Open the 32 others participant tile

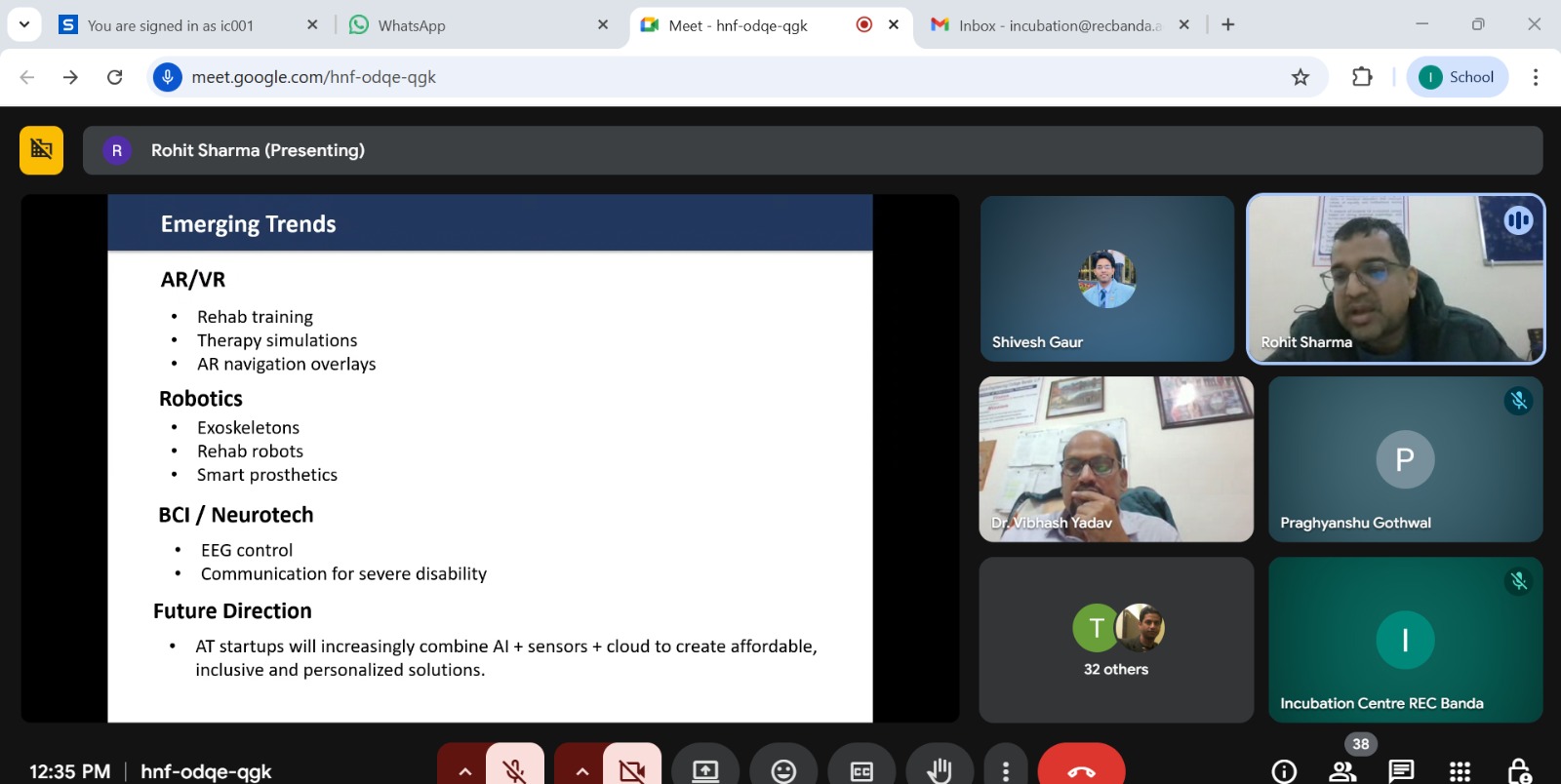1115,640
